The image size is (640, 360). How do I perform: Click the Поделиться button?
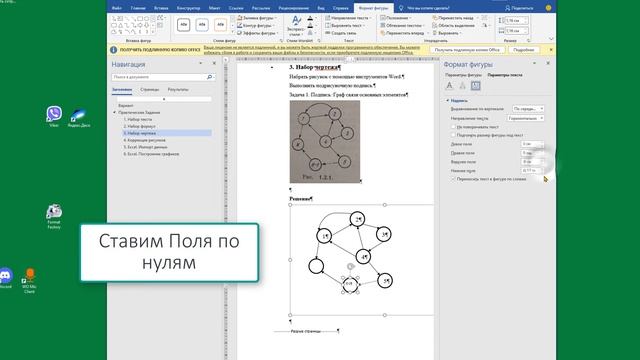519,8
